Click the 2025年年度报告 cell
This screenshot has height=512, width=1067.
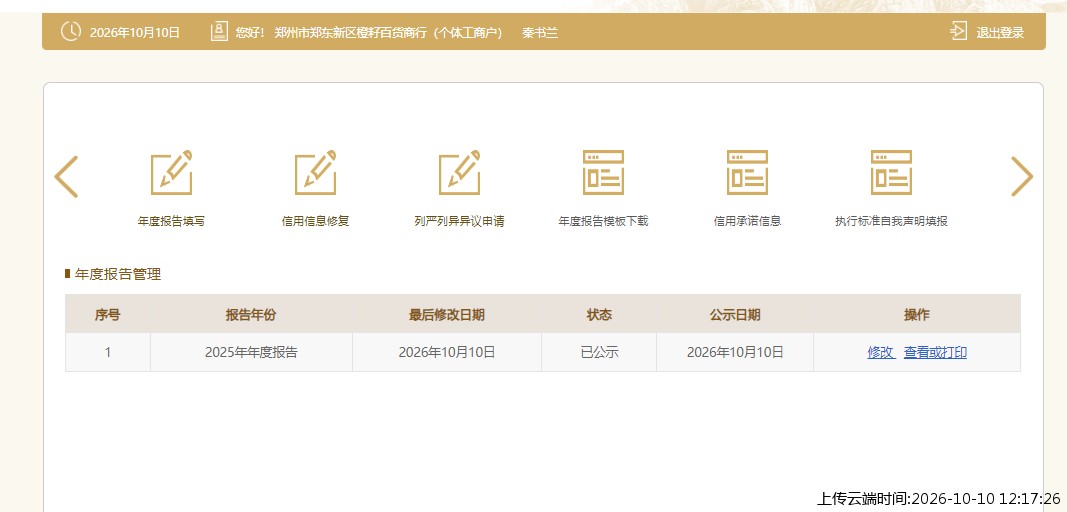point(251,353)
